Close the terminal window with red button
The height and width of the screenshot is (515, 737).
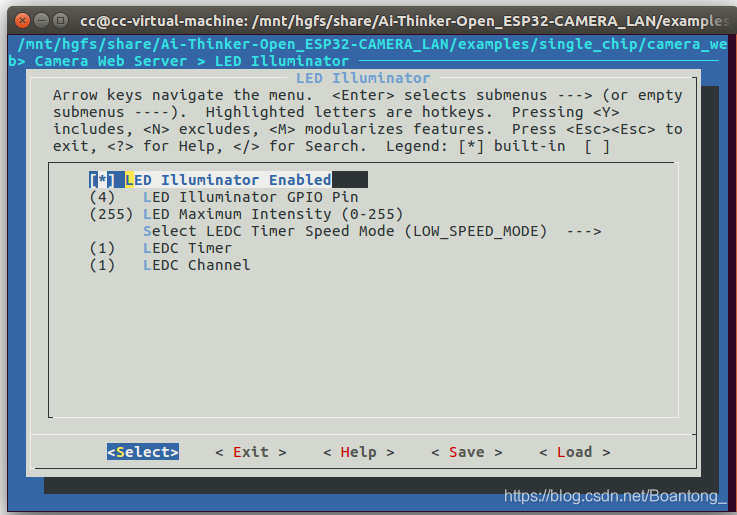[22, 21]
